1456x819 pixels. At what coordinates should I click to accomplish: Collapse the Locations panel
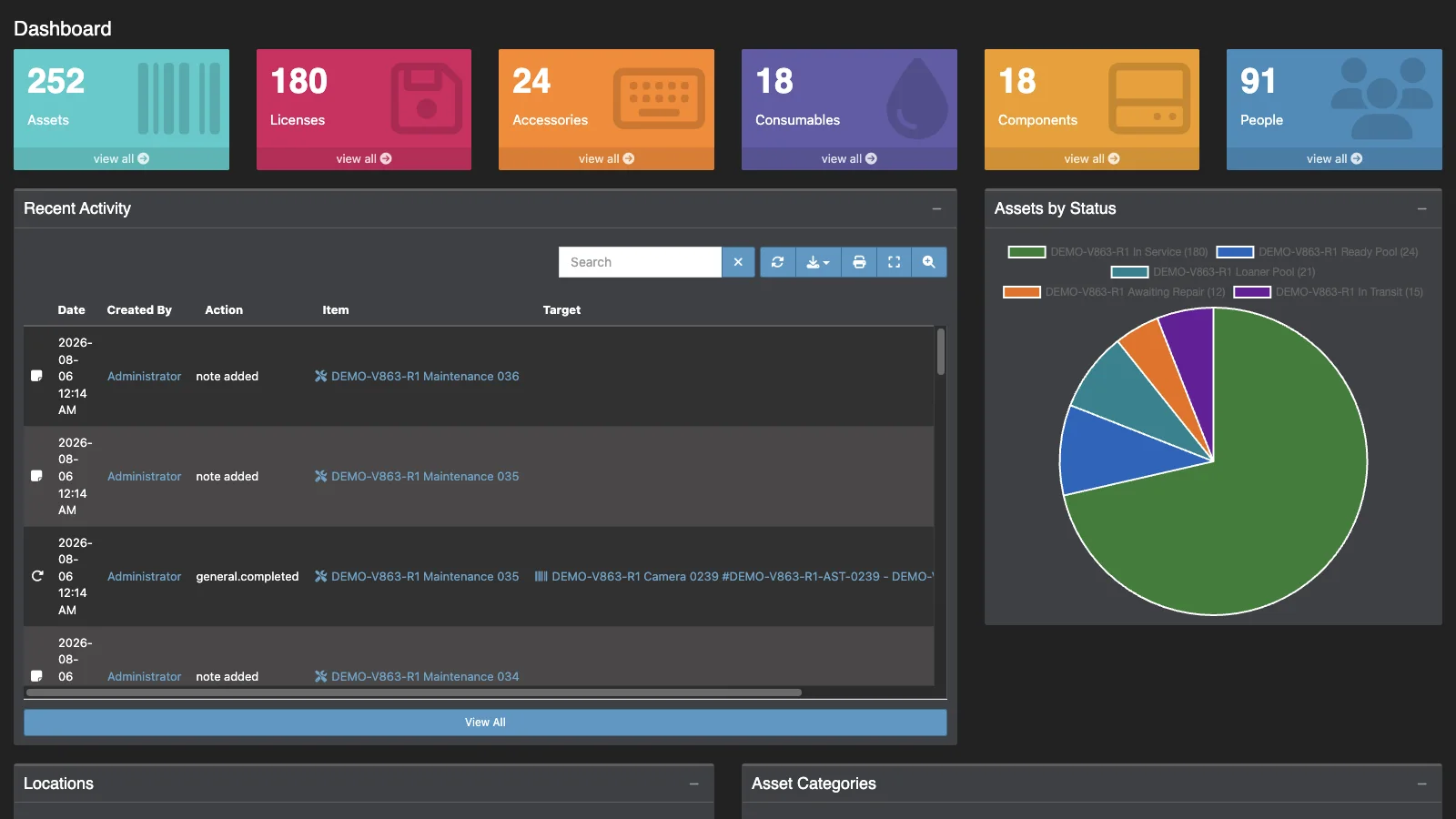point(693,784)
